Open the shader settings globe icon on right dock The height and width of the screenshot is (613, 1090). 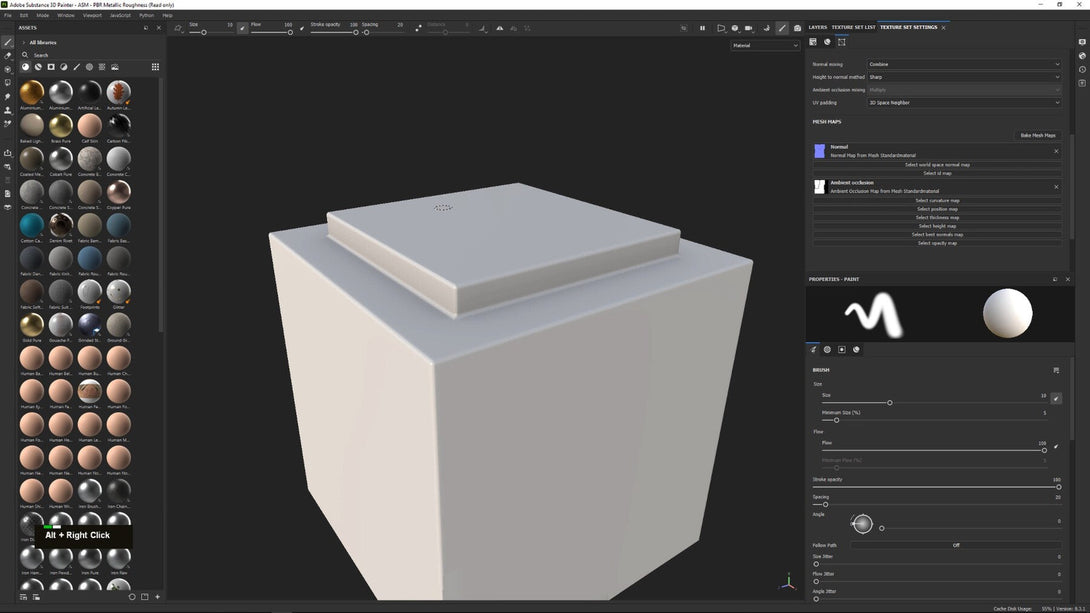pos(1082,56)
